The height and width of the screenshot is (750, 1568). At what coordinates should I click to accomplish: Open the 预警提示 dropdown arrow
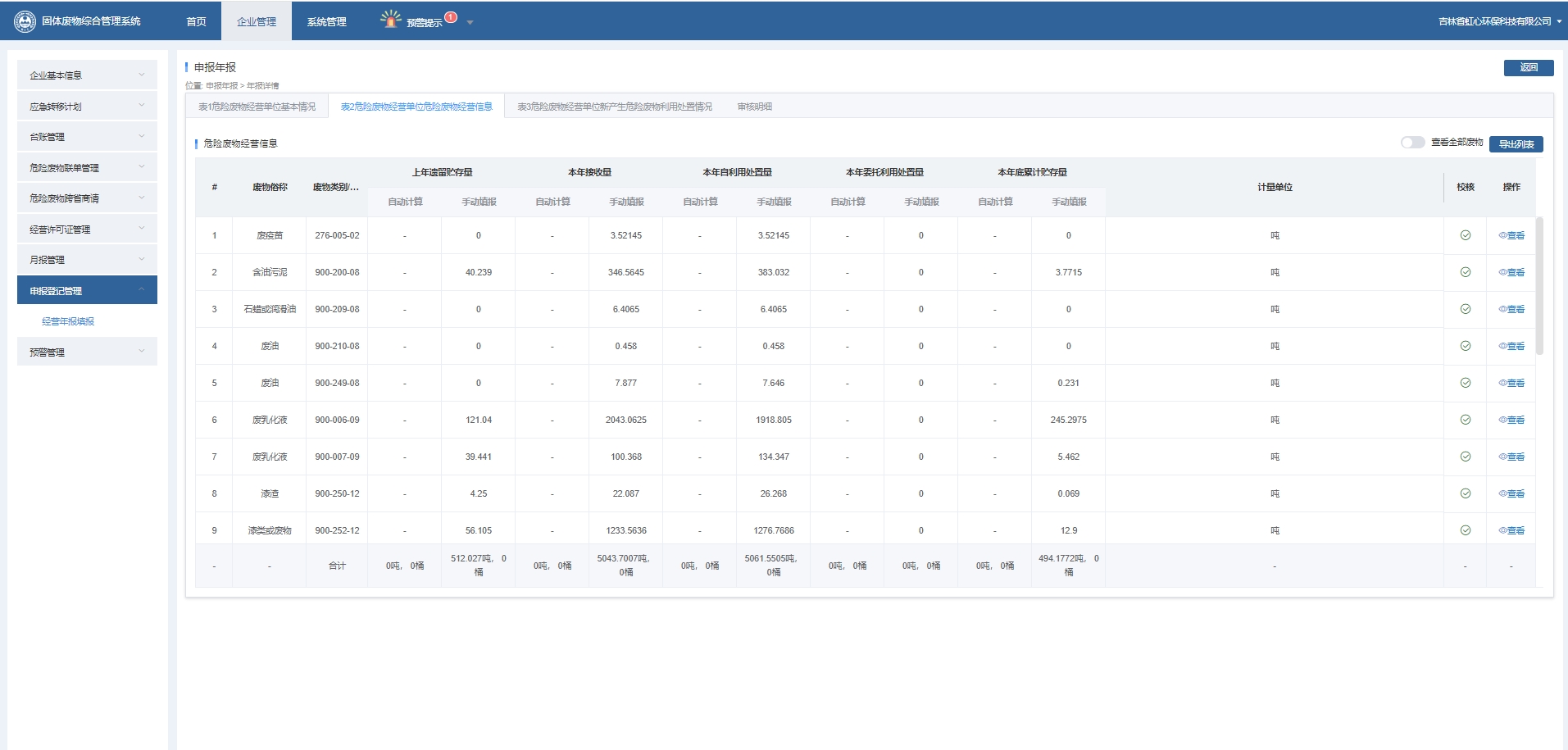click(x=470, y=23)
